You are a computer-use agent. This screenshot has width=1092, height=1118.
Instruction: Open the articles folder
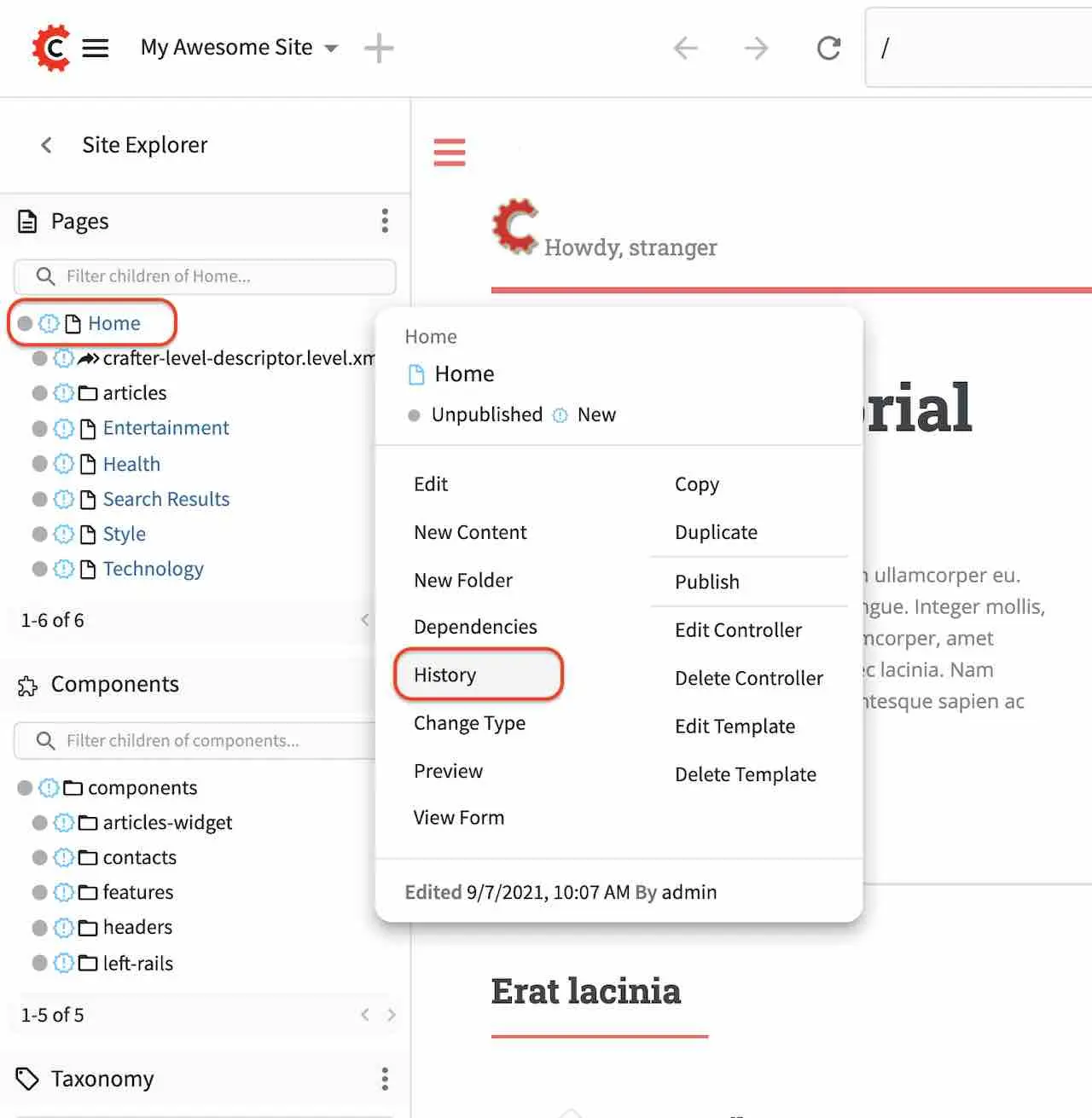135,393
